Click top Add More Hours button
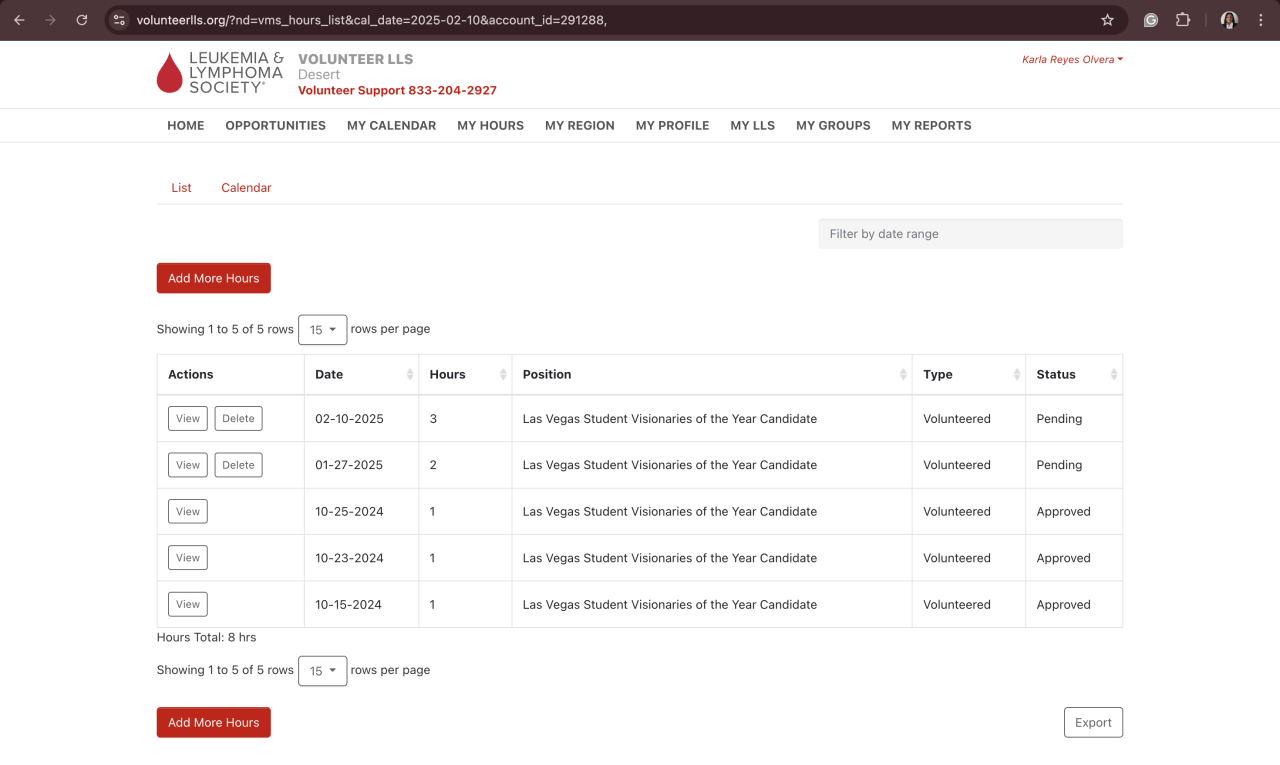Image resolution: width=1280 pixels, height=765 pixels. pos(213,278)
